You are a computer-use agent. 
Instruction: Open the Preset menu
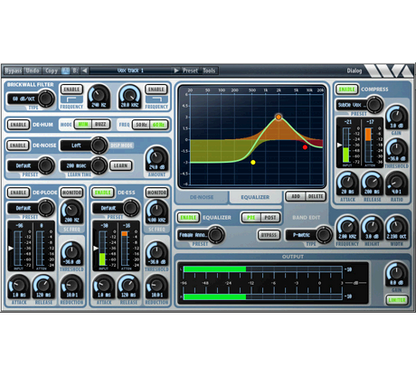pos(190,71)
